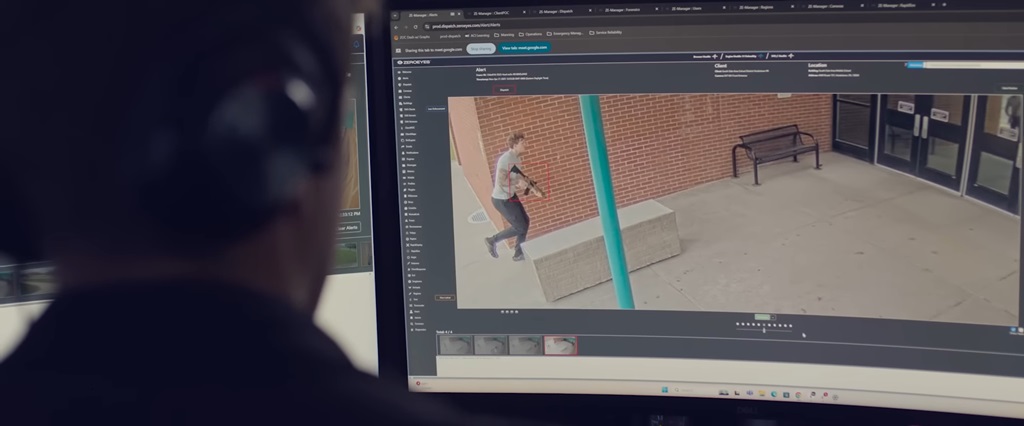The height and width of the screenshot is (426, 1024).
Task: Select the fourth red-highlighted alert thumbnail
Action: tap(560, 345)
